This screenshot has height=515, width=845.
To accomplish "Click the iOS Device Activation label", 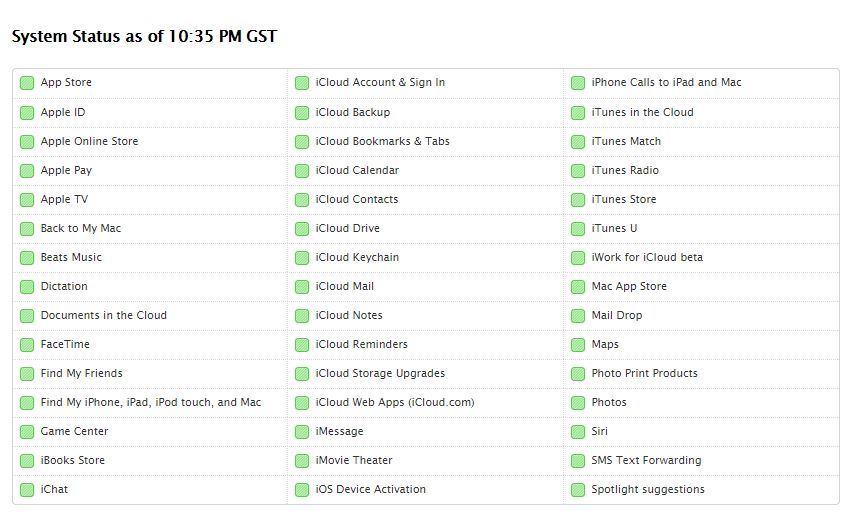I will pyautogui.click(x=371, y=489).
